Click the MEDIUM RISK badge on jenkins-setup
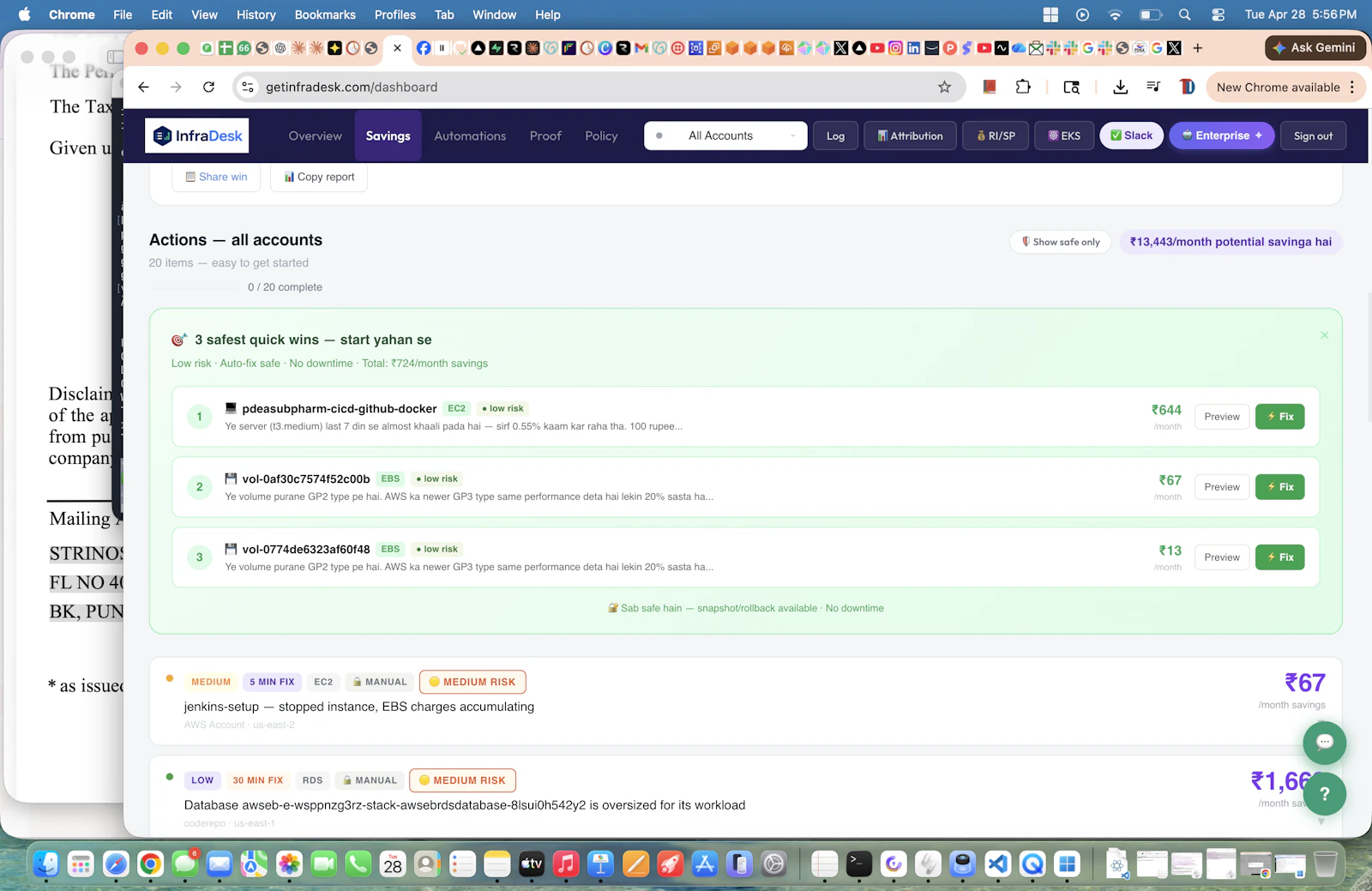Screen dimensions: 1372x891 [472, 682]
